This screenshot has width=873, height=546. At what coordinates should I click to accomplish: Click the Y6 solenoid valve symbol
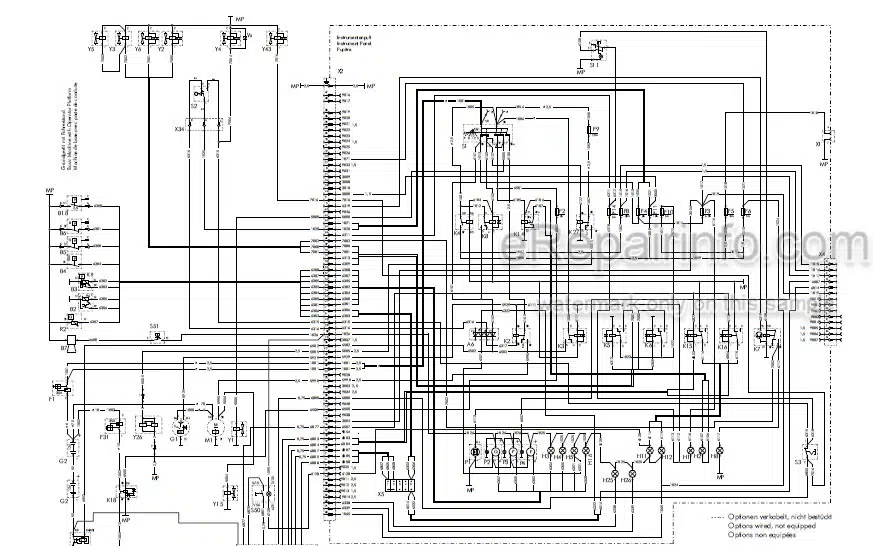pyautogui.click(x=151, y=38)
